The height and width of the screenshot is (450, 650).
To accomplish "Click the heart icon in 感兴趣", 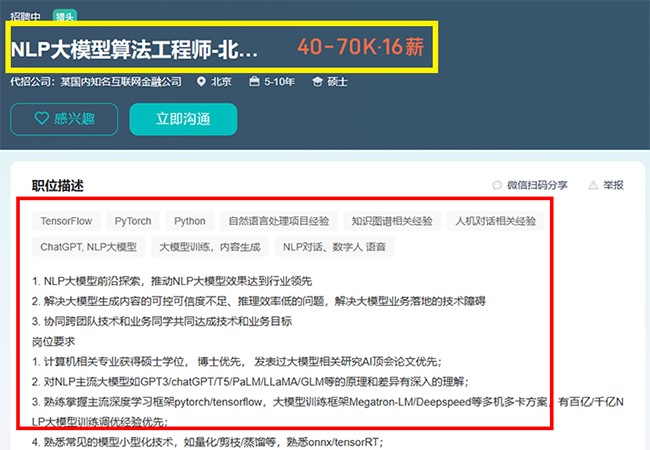I will (41, 119).
